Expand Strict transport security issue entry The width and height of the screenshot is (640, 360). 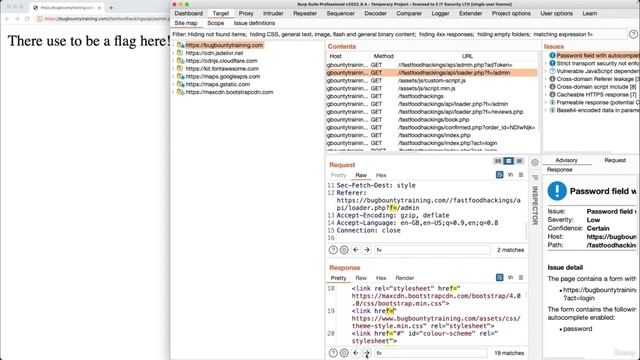coord(546,63)
